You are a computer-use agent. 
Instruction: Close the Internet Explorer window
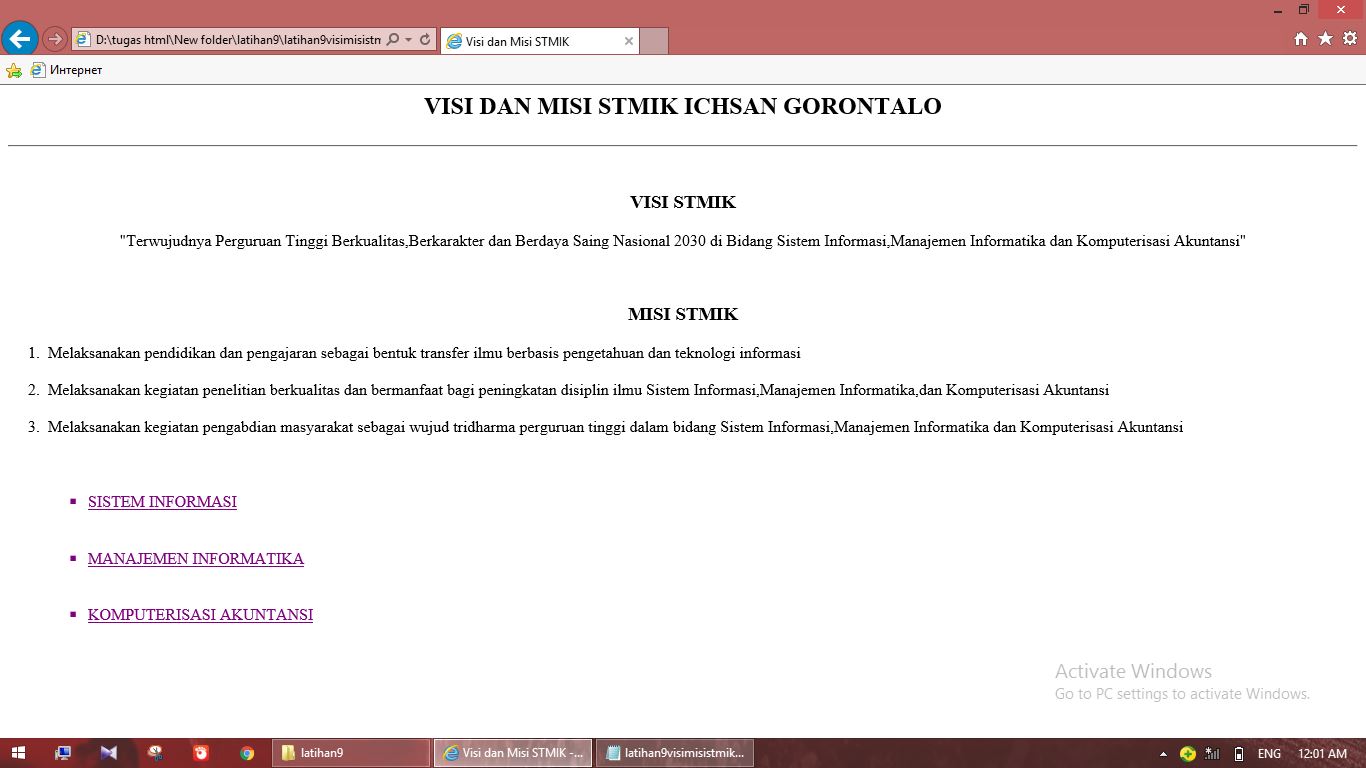tap(1341, 9)
